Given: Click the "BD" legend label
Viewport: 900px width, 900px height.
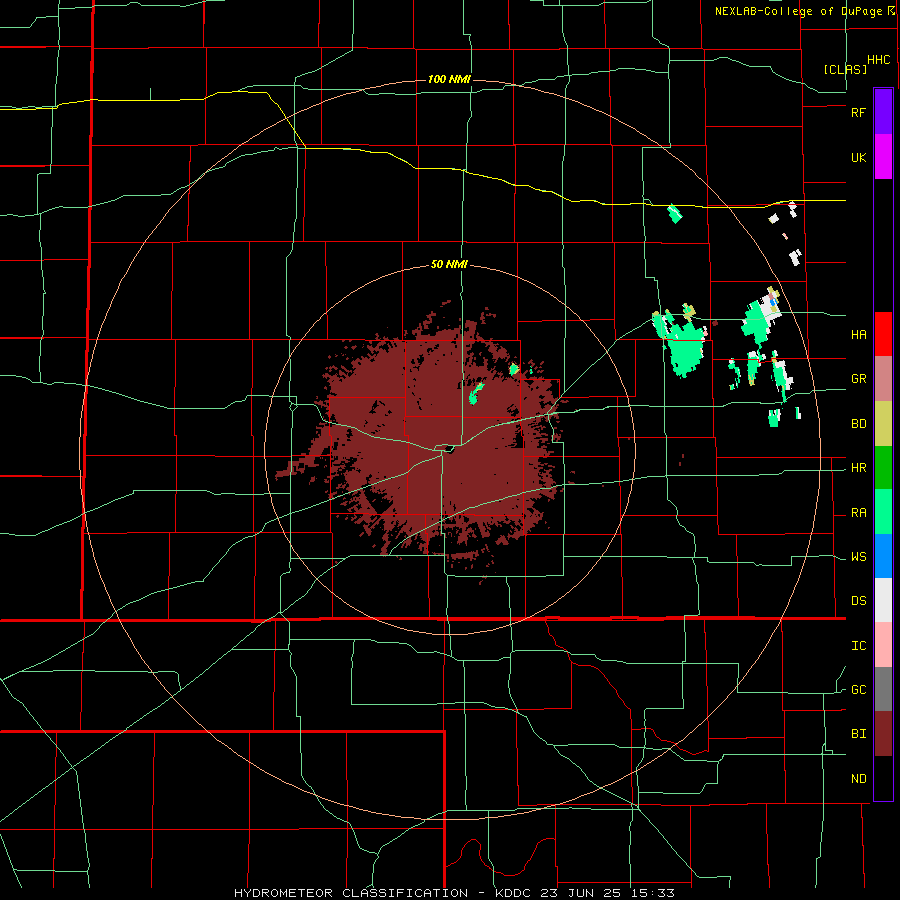Looking at the screenshot, I should [x=859, y=424].
